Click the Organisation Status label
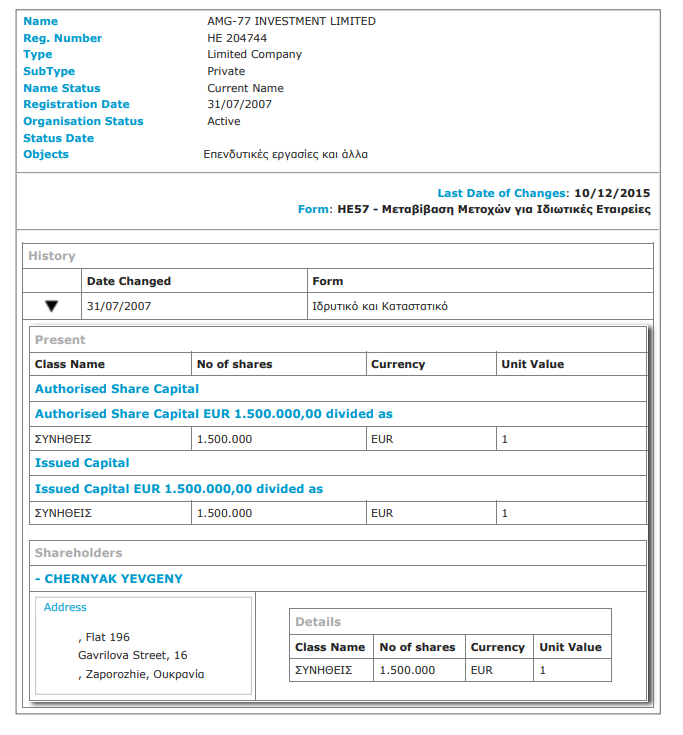 (83, 121)
